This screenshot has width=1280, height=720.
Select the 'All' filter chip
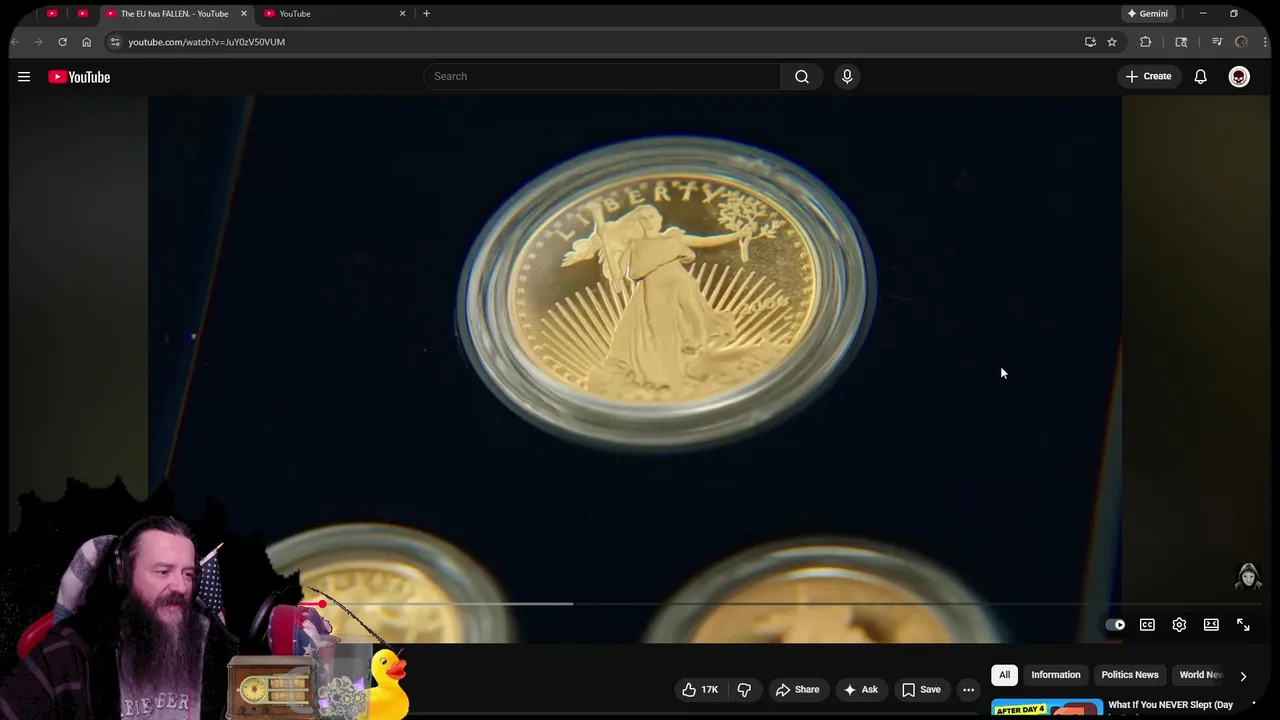(1004, 675)
